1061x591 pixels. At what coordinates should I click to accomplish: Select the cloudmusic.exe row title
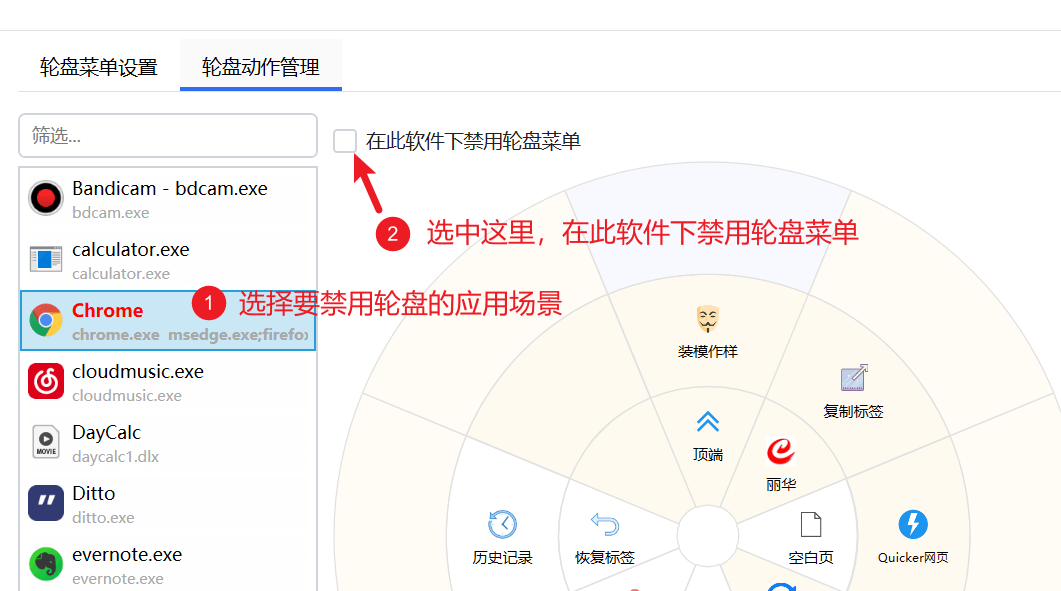138,371
